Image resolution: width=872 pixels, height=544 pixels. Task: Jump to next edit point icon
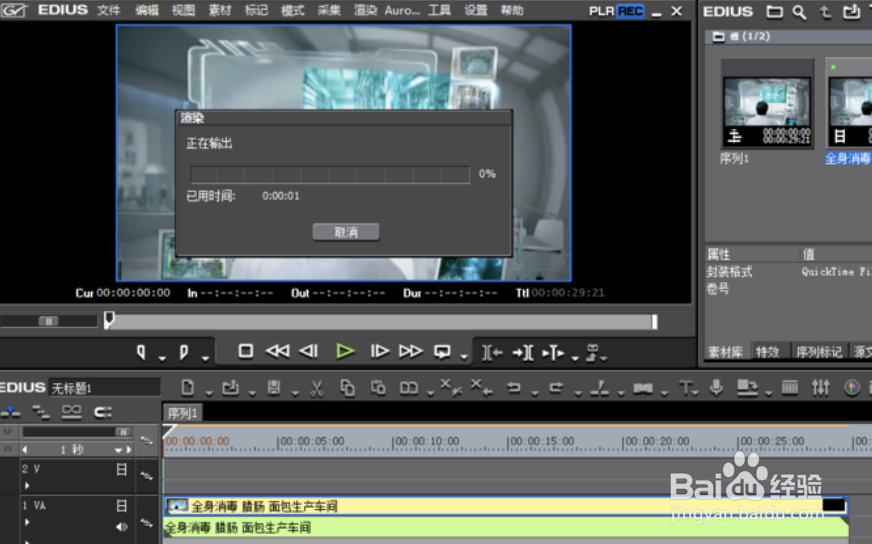(523, 353)
